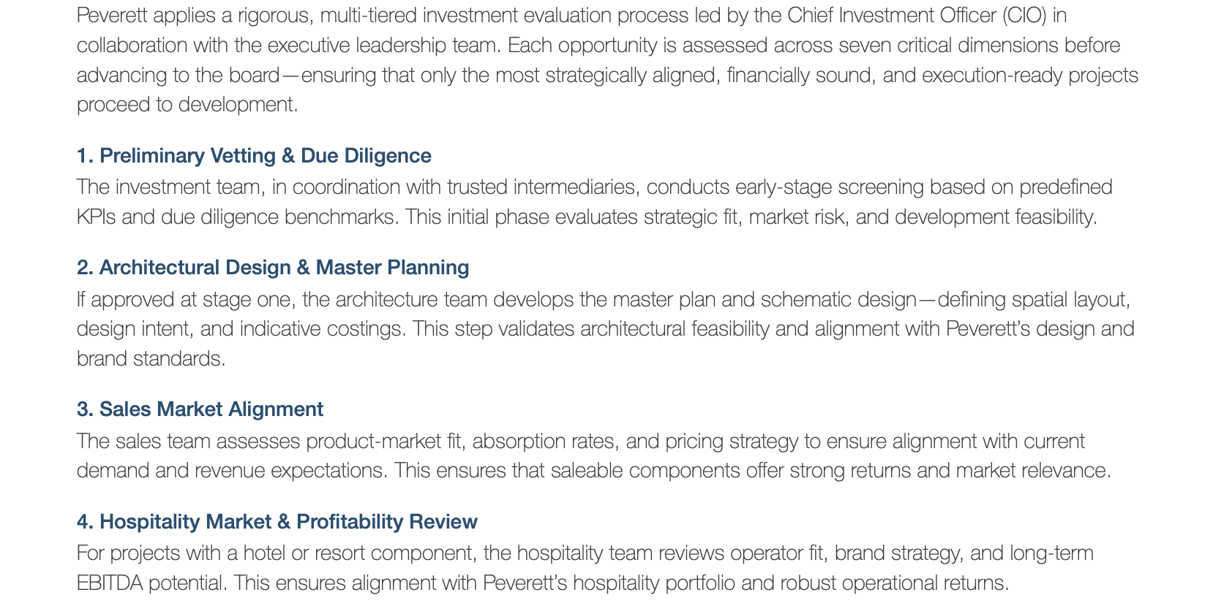
Task: Click the phrase 'market relevance.'
Action: 1033,471
